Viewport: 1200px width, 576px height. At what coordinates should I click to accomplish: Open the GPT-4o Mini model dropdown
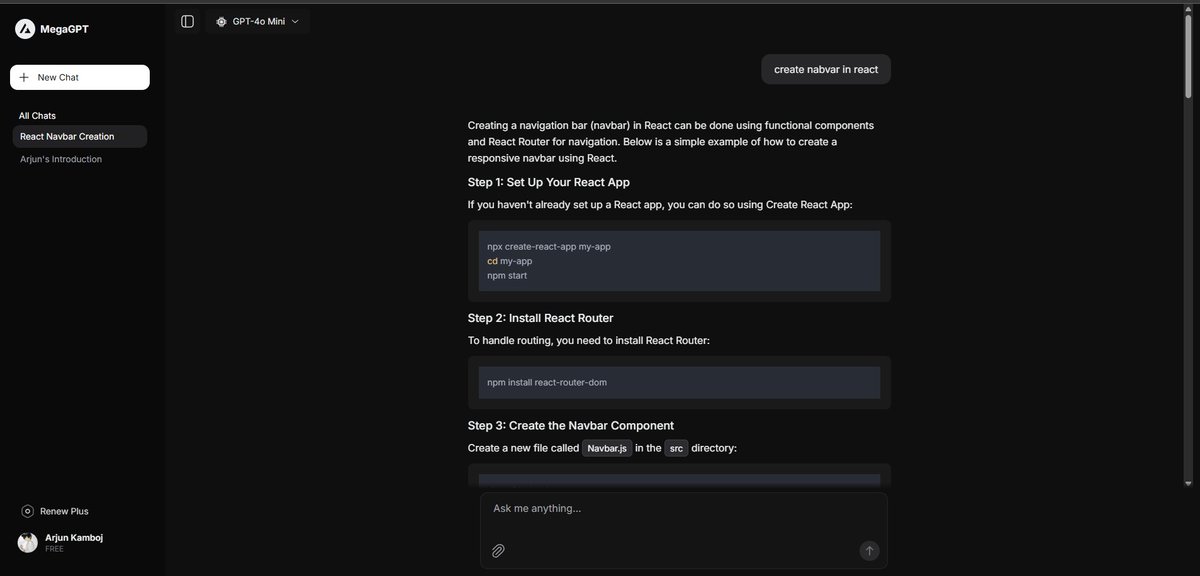(x=258, y=21)
